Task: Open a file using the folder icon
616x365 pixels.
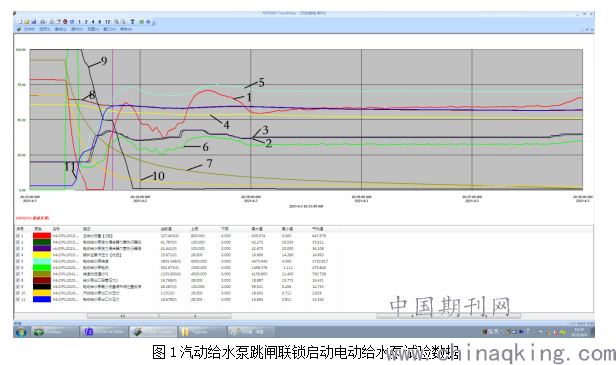Action: [x=27, y=22]
